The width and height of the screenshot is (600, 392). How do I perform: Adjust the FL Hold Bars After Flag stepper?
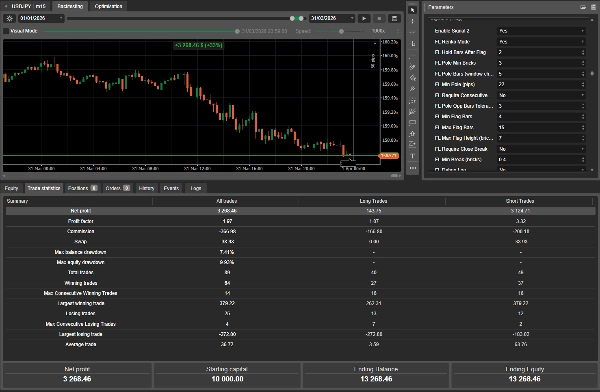(x=583, y=52)
